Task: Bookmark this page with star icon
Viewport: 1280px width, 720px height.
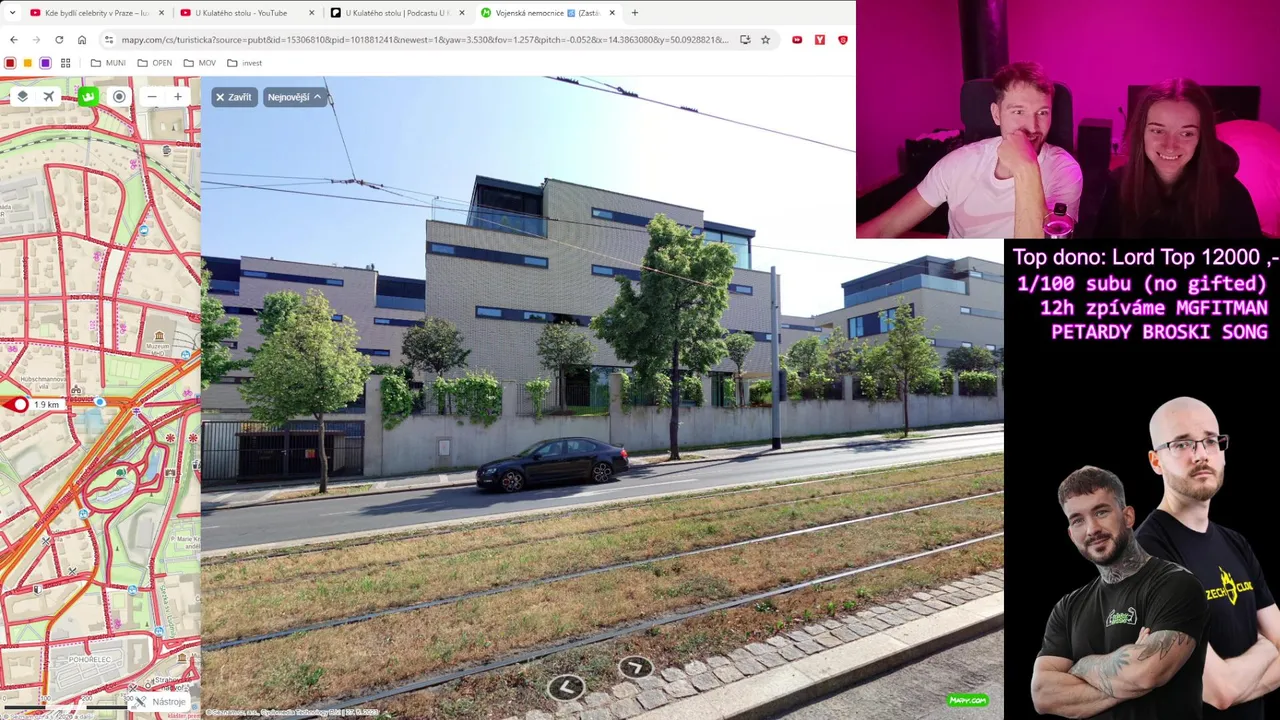Action: (x=765, y=40)
